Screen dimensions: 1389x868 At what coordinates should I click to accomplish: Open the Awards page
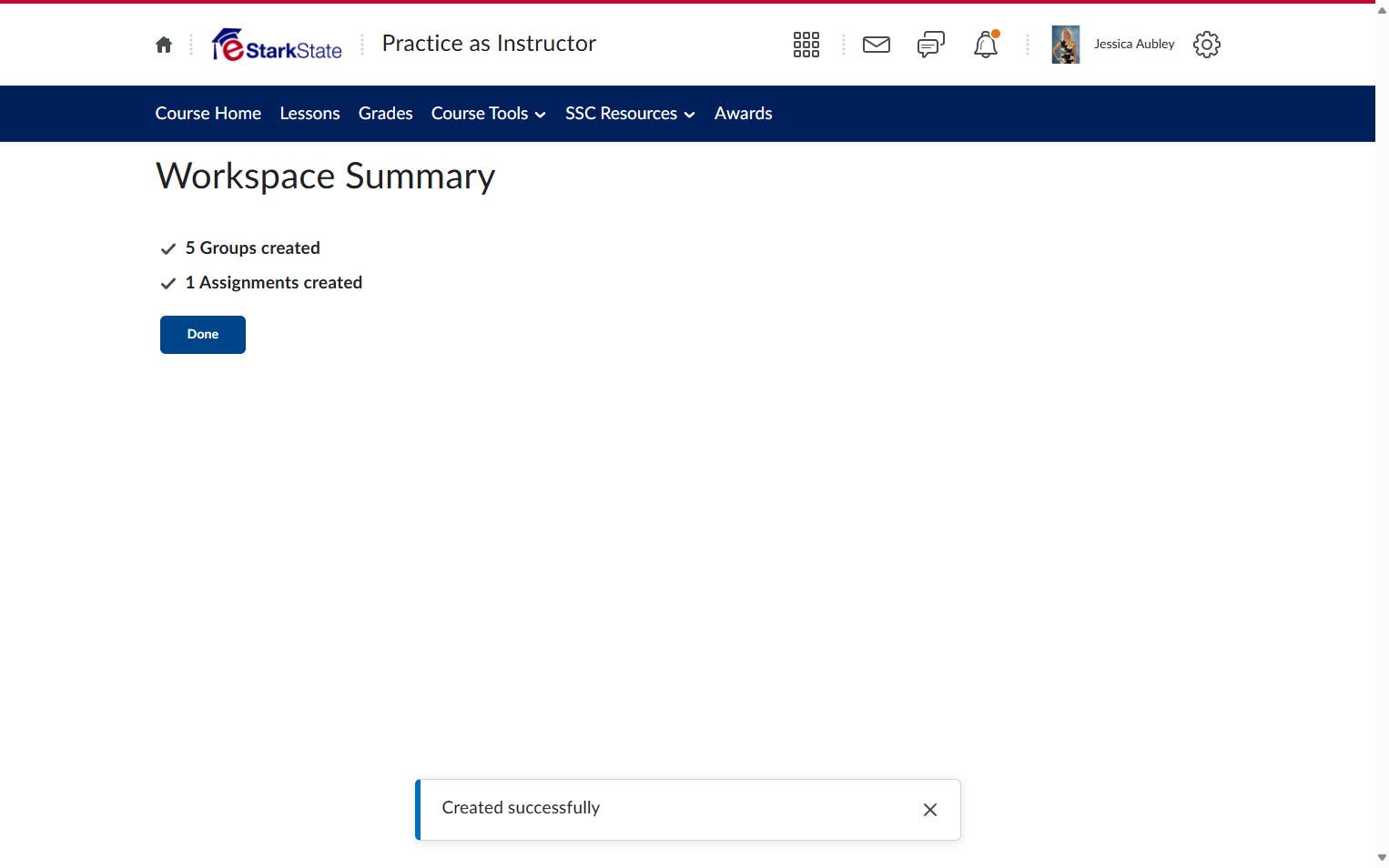pos(744,114)
